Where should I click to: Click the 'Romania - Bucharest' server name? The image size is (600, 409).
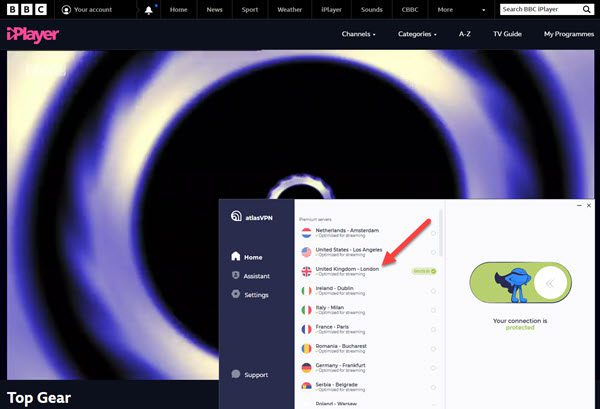point(341,346)
